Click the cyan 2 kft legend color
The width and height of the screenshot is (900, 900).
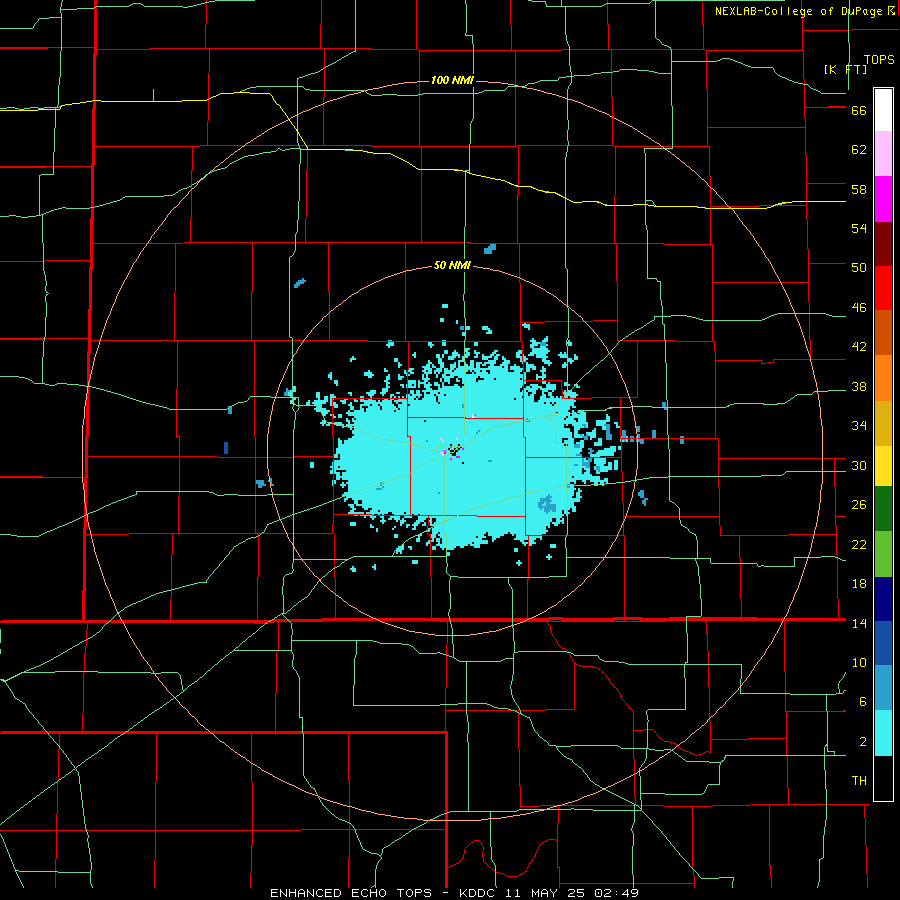click(883, 733)
